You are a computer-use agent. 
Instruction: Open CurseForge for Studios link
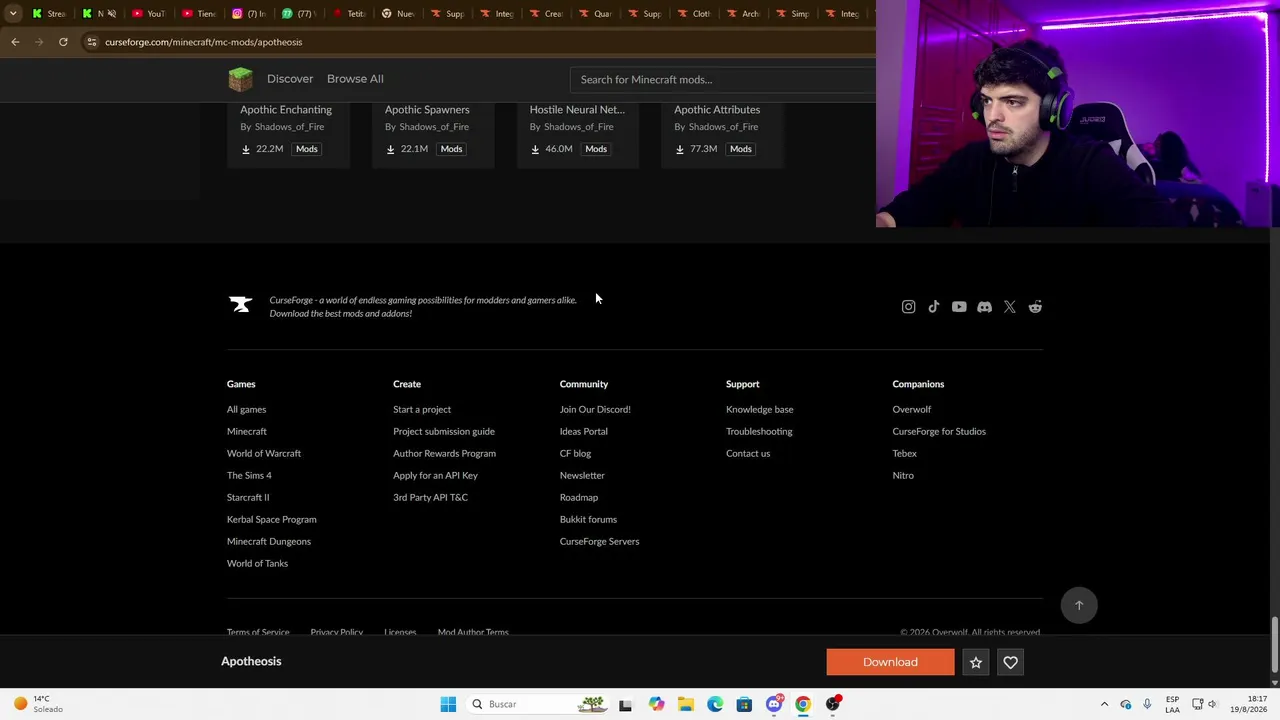point(939,432)
